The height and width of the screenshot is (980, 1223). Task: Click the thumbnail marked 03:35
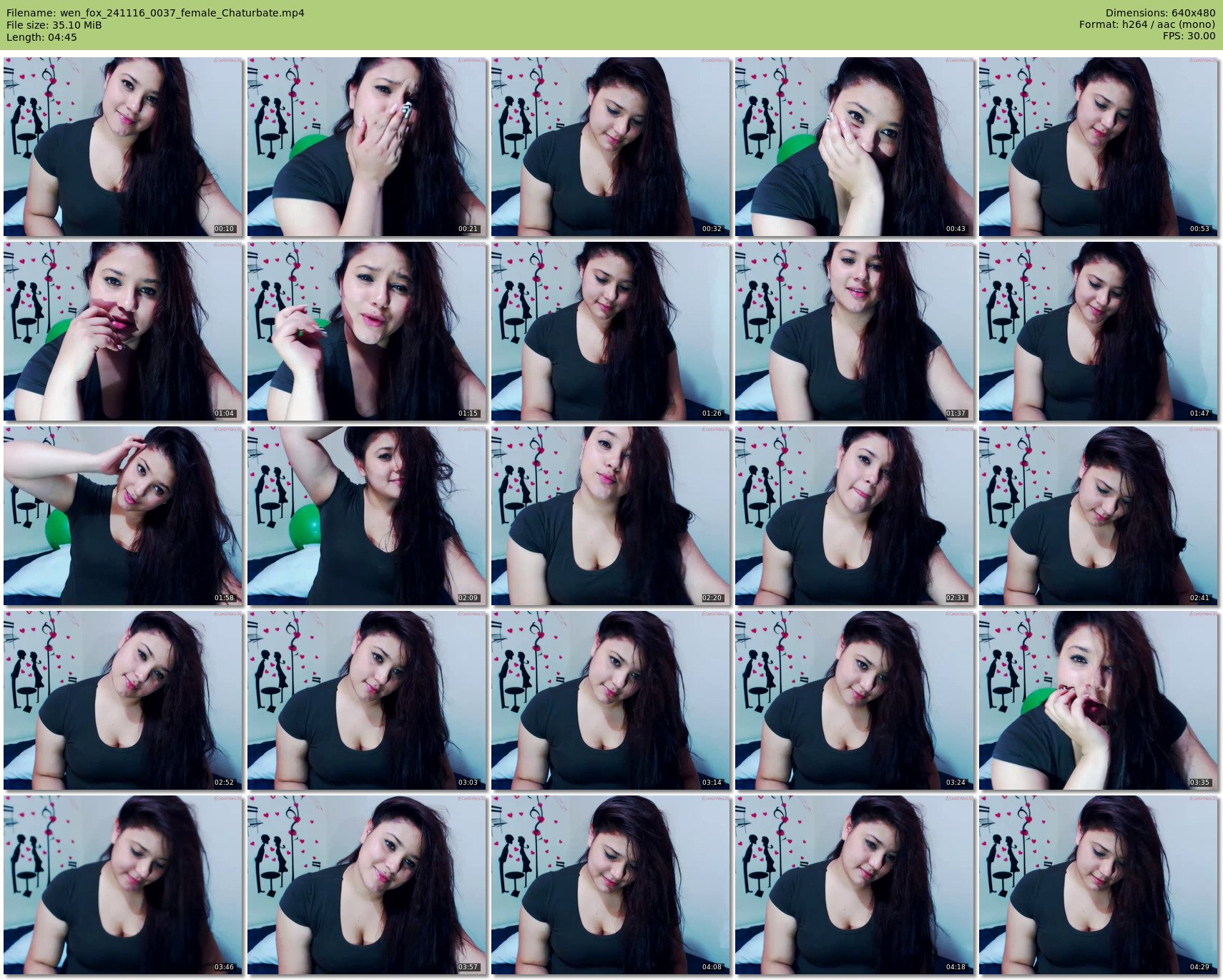pos(1099,700)
